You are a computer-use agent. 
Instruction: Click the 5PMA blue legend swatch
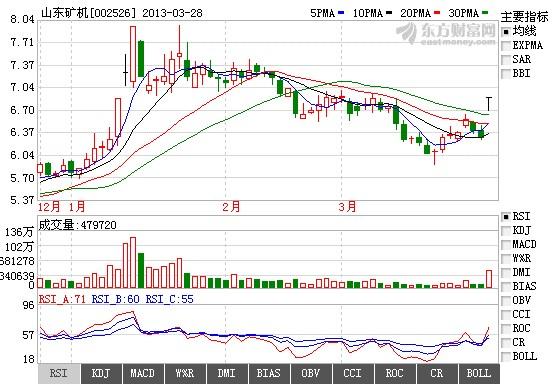341,13
